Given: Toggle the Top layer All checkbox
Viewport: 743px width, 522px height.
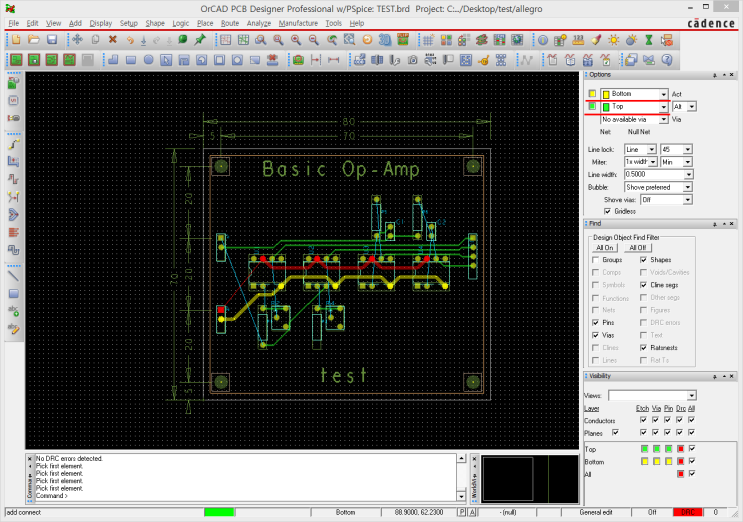Looking at the screenshot, I should (x=692, y=448).
